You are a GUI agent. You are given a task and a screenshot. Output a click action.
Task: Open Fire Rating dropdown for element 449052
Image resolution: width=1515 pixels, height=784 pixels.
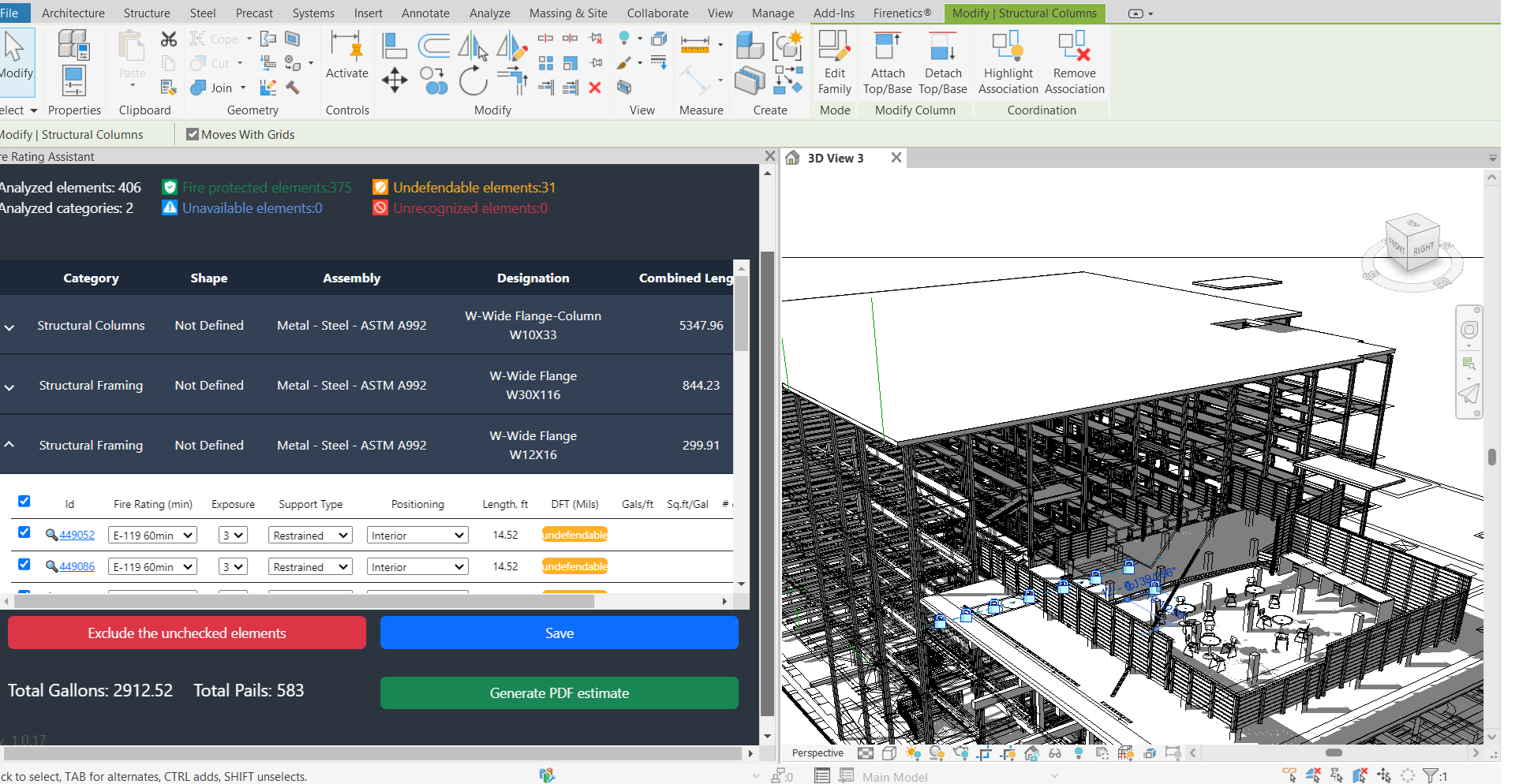click(152, 536)
